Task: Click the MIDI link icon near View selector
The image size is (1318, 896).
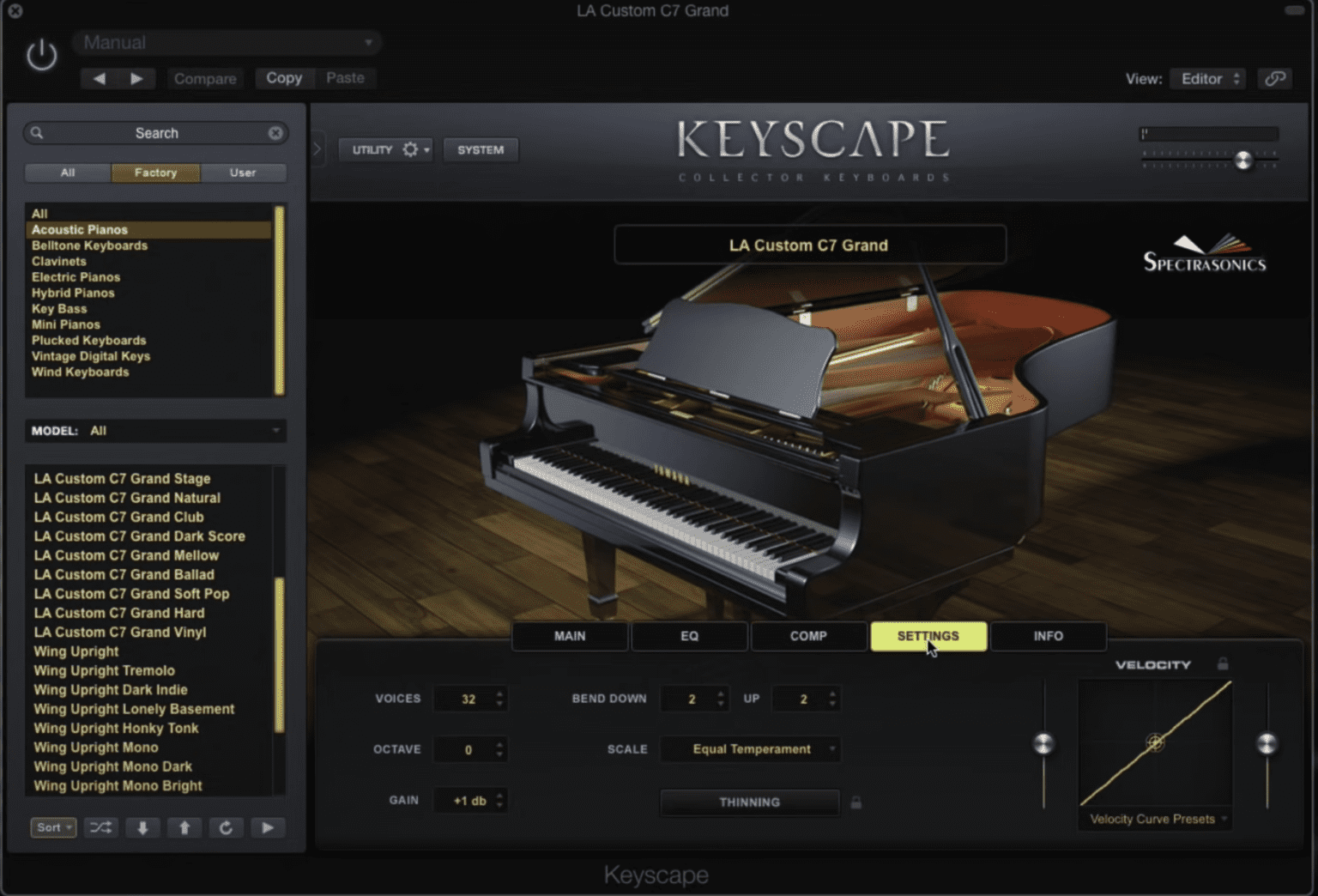Action: (x=1276, y=77)
